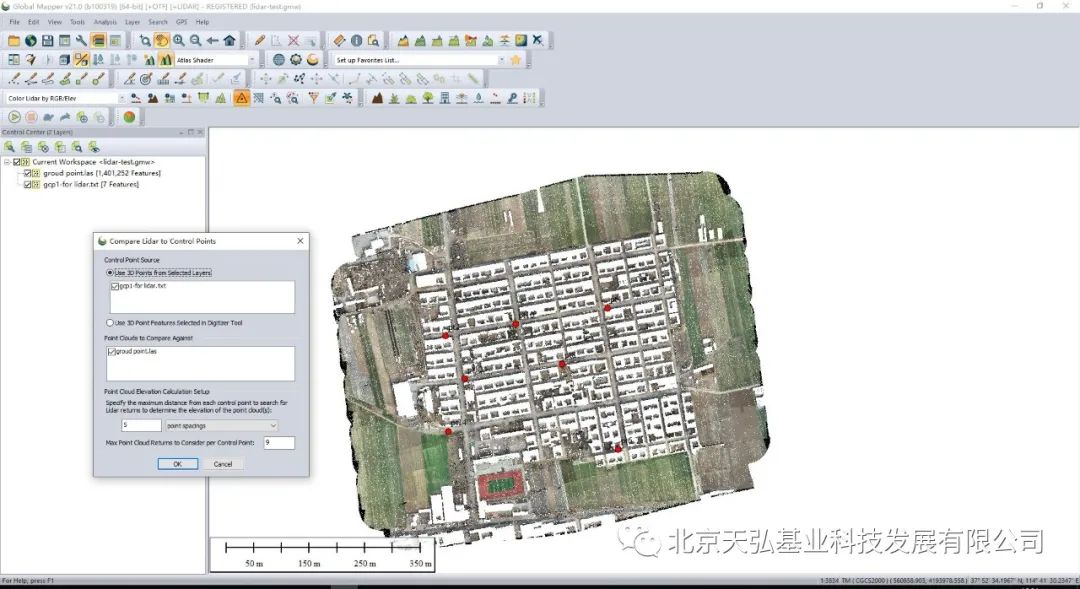
Task: Click the Save Workspace floppy disk icon
Action: (48, 41)
